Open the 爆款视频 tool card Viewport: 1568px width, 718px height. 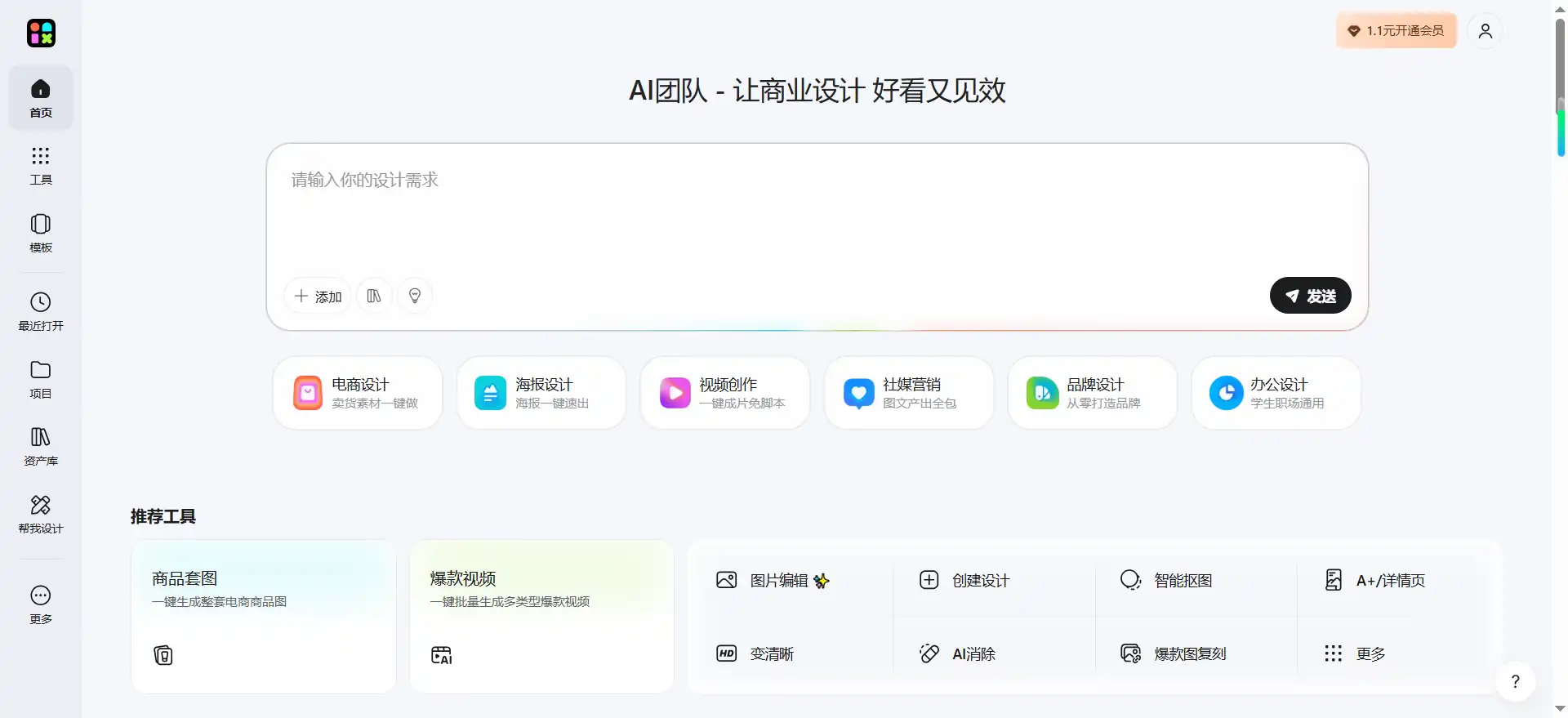[x=541, y=617]
